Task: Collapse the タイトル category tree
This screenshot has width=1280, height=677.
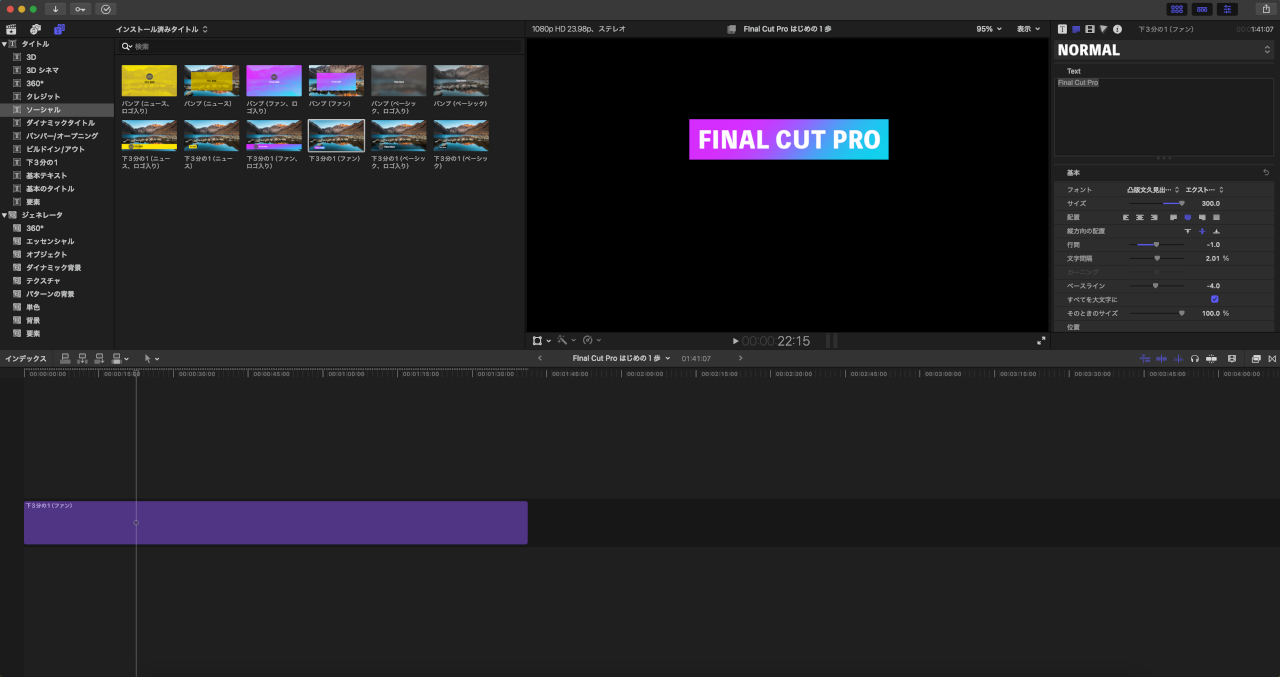Action: 4,44
